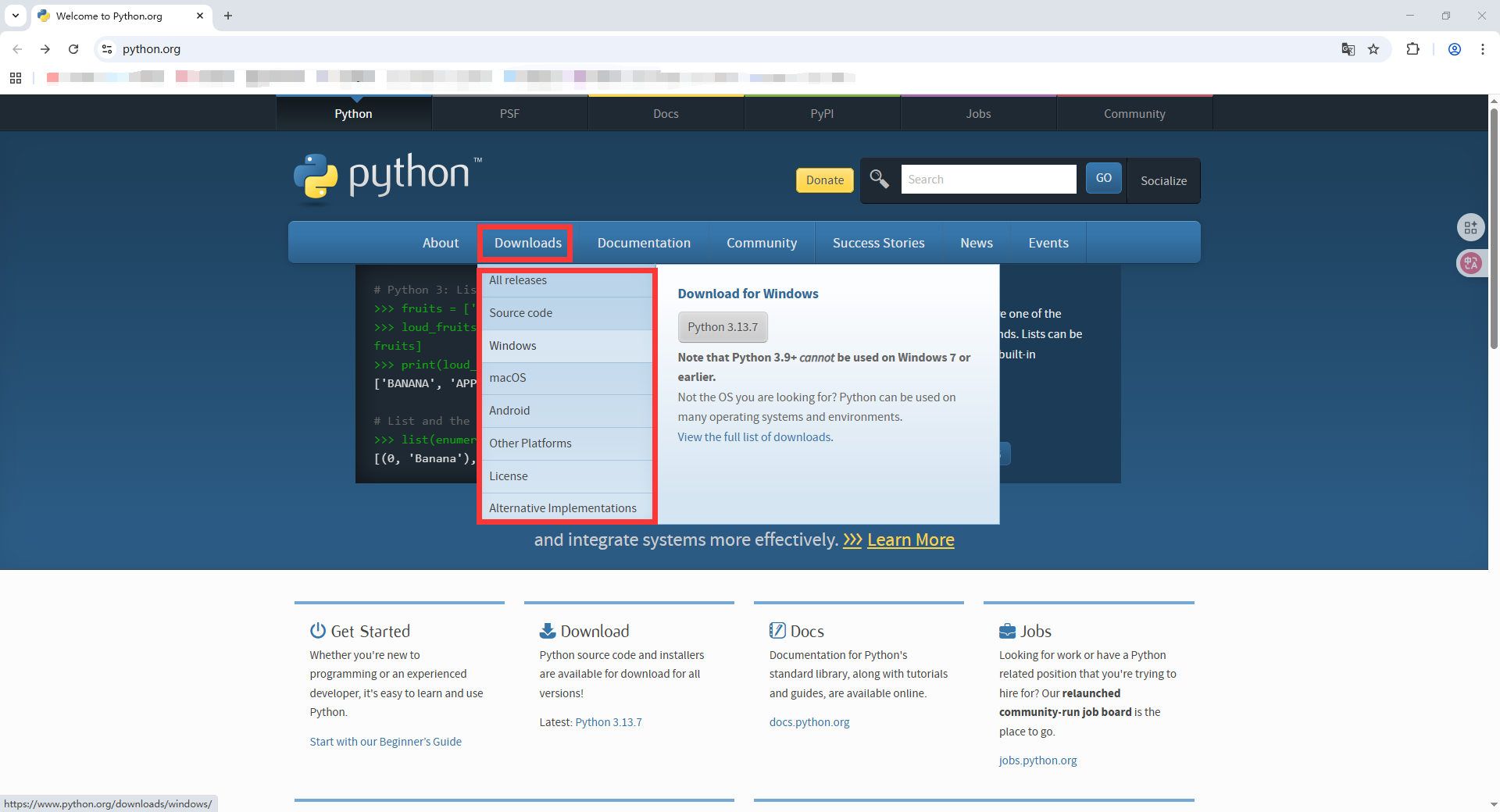Select License from Downloads menu
The width and height of the screenshot is (1500, 812).
click(x=567, y=476)
